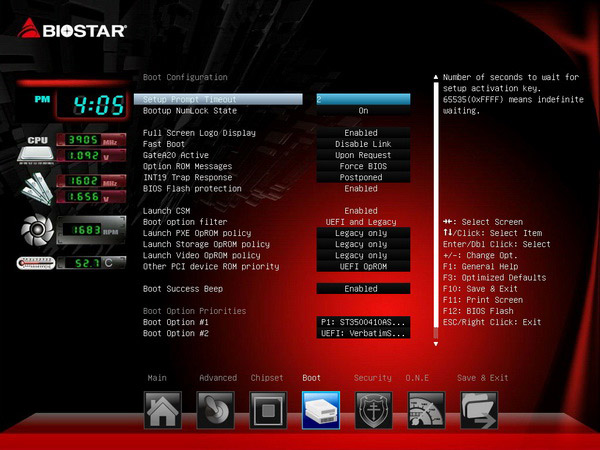600x450 pixels.
Task: Click the Save & Exit folder icon
Action: click(479, 410)
